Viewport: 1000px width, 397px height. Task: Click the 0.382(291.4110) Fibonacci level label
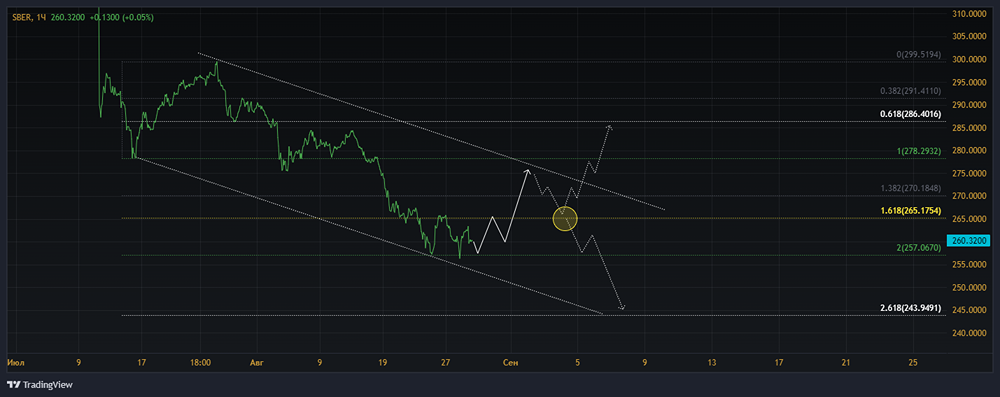click(x=911, y=92)
